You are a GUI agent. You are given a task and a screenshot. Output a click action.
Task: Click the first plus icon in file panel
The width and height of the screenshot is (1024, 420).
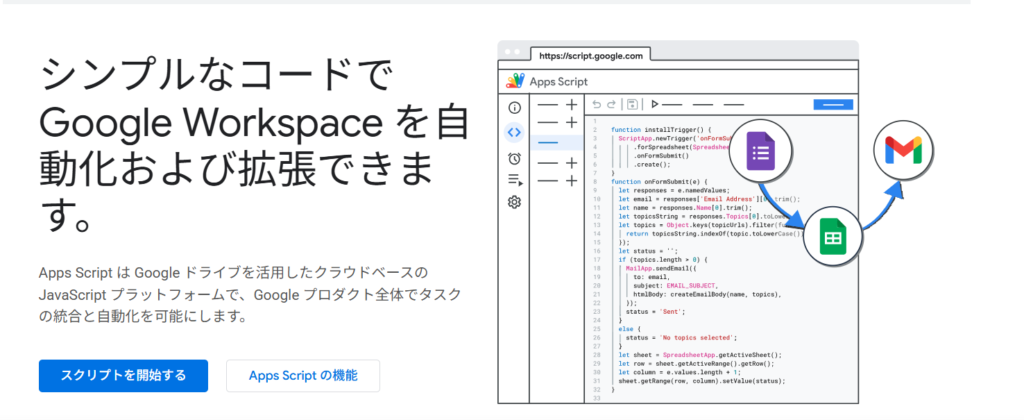coord(571,105)
